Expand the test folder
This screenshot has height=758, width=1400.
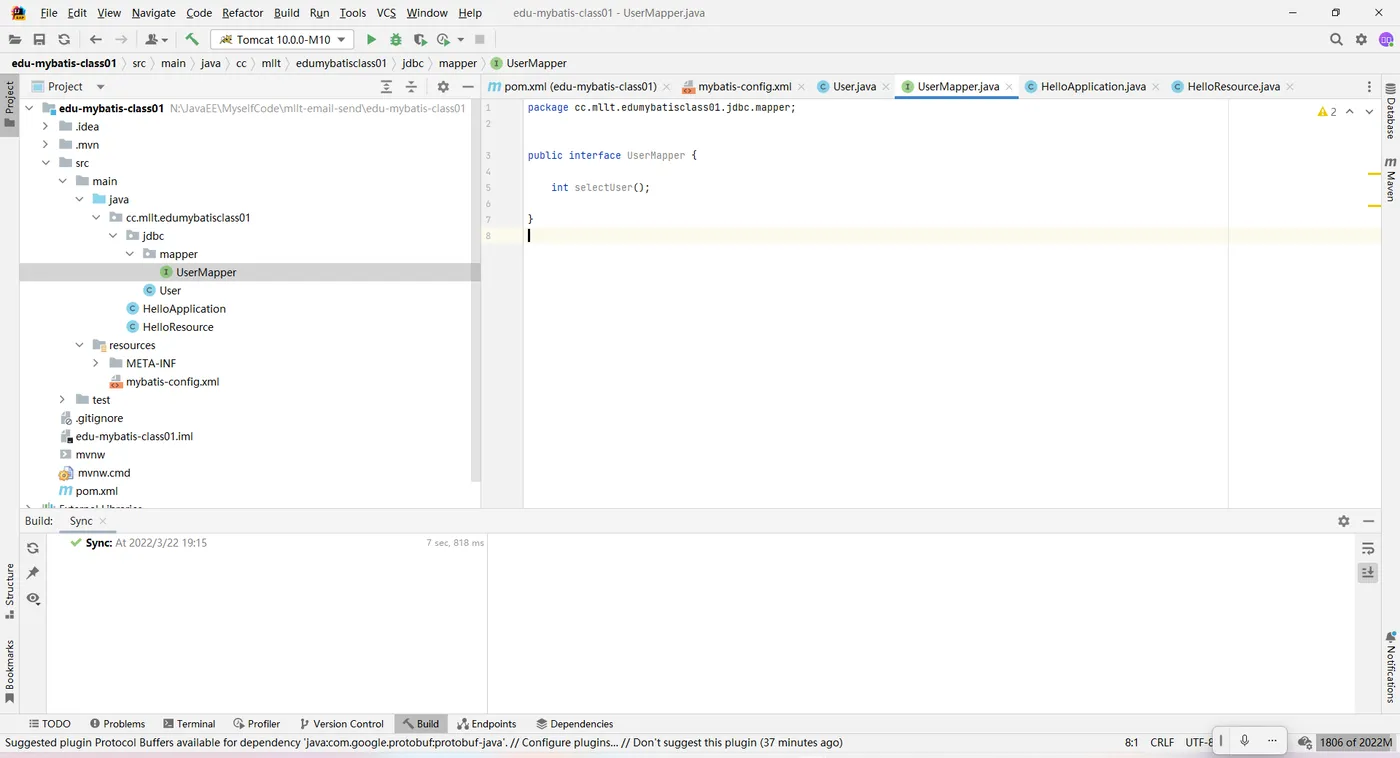click(x=62, y=399)
